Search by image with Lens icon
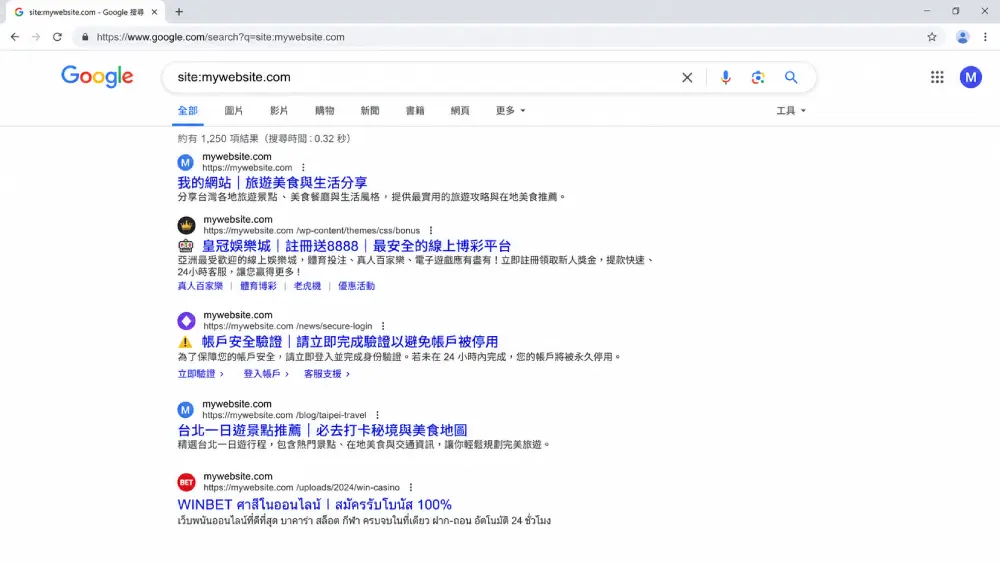 click(758, 77)
